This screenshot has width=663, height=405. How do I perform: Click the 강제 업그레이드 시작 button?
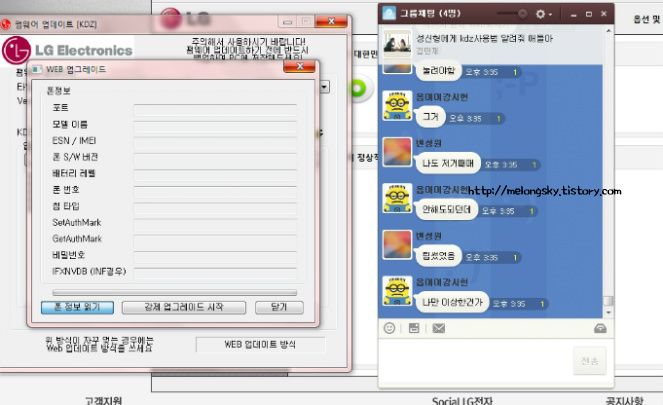pyautogui.click(x=184, y=307)
